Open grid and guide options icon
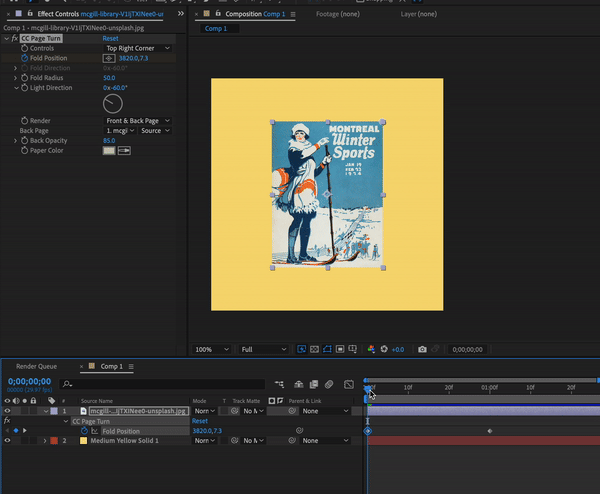600x494 pixels. click(x=352, y=349)
